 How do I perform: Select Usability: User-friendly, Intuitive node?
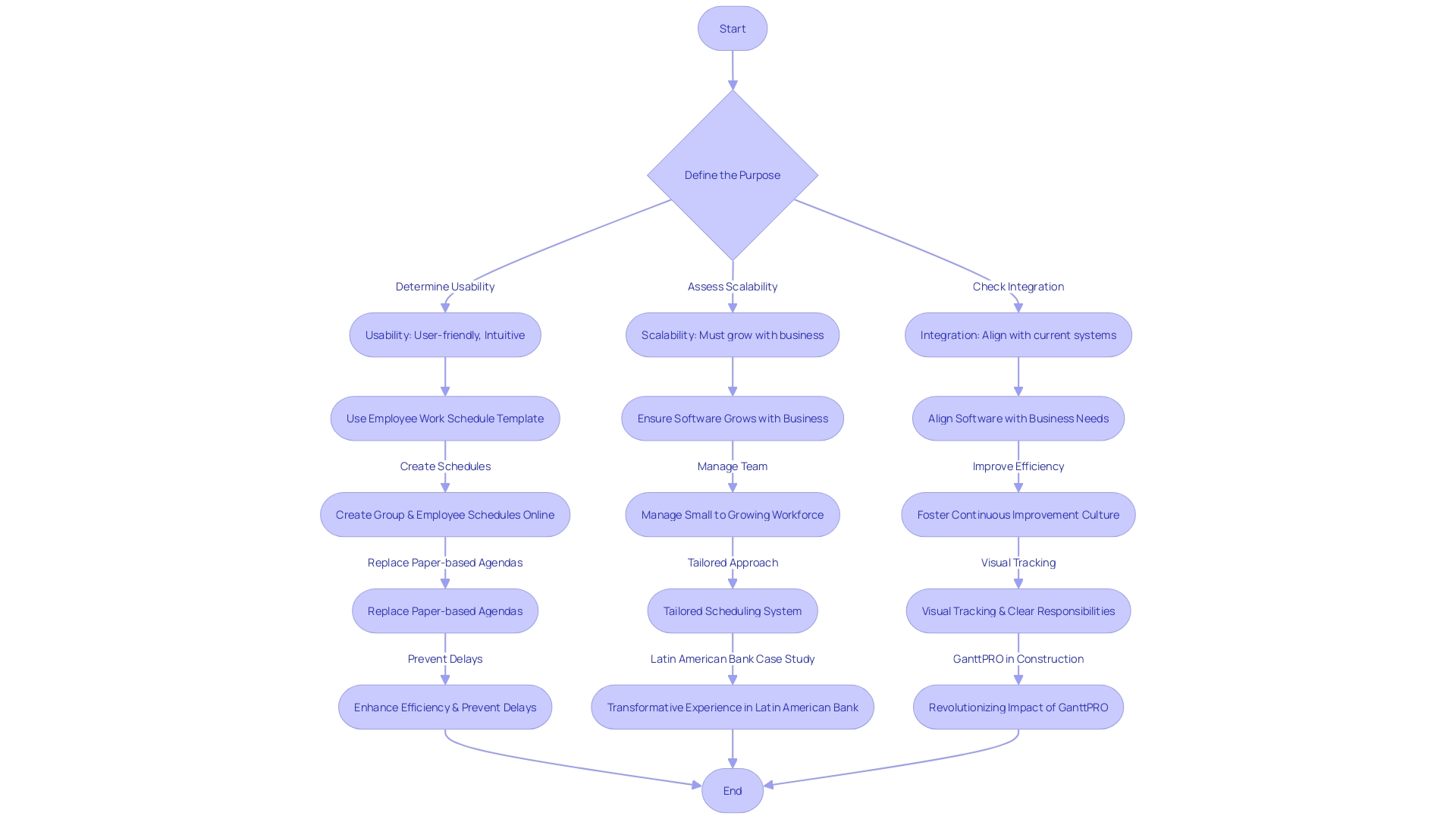(x=445, y=334)
